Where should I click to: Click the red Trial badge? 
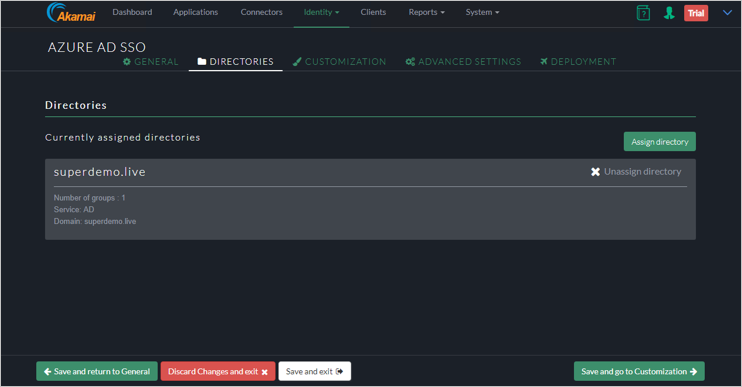pos(696,13)
